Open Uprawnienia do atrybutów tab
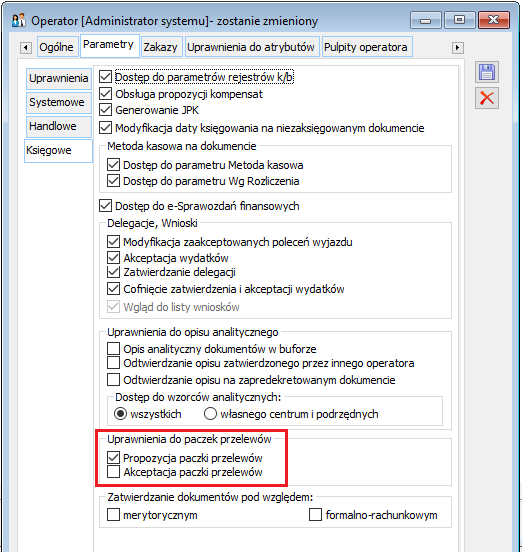 [251, 47]
